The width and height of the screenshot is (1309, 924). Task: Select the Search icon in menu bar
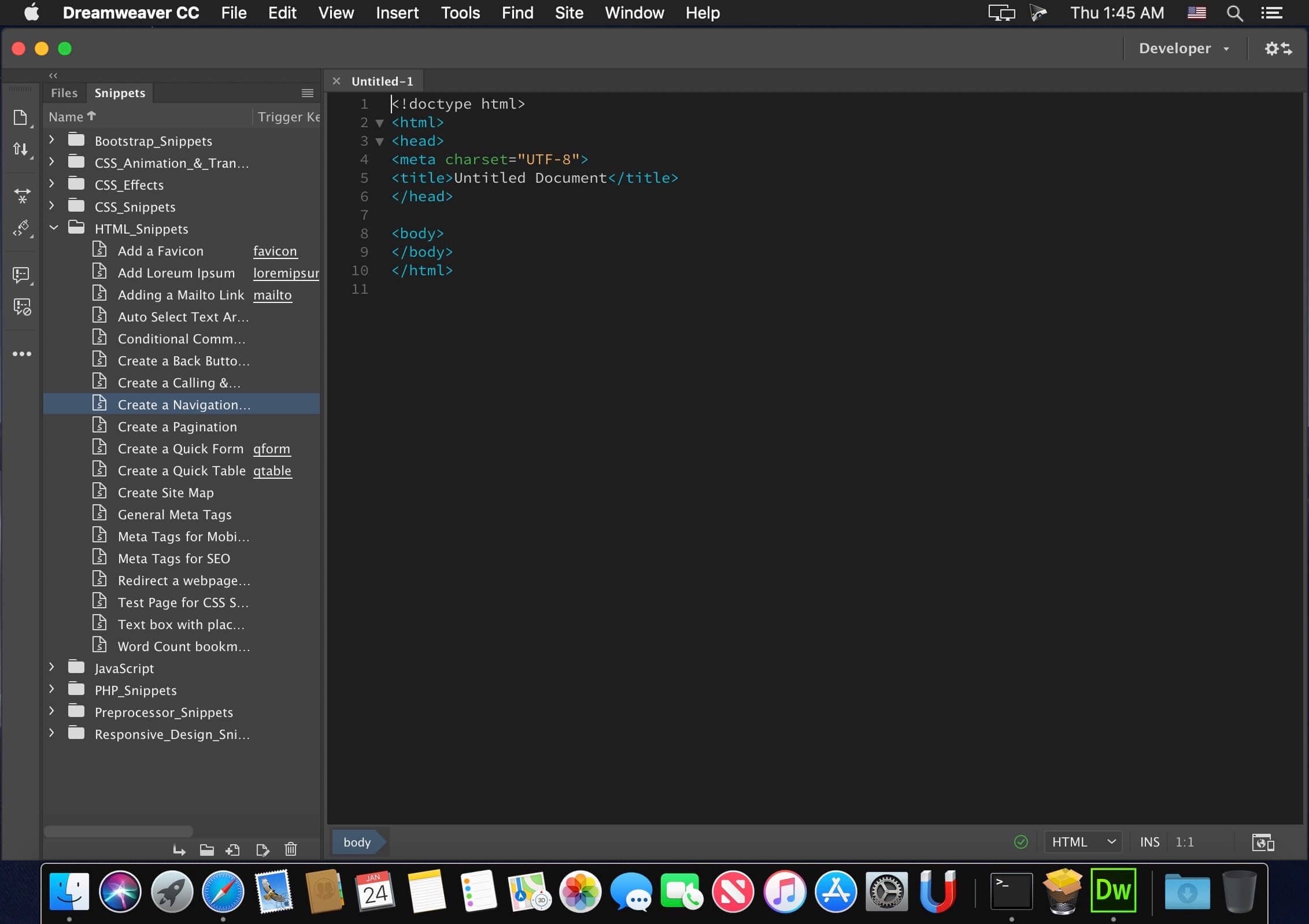pos(1233,13)
